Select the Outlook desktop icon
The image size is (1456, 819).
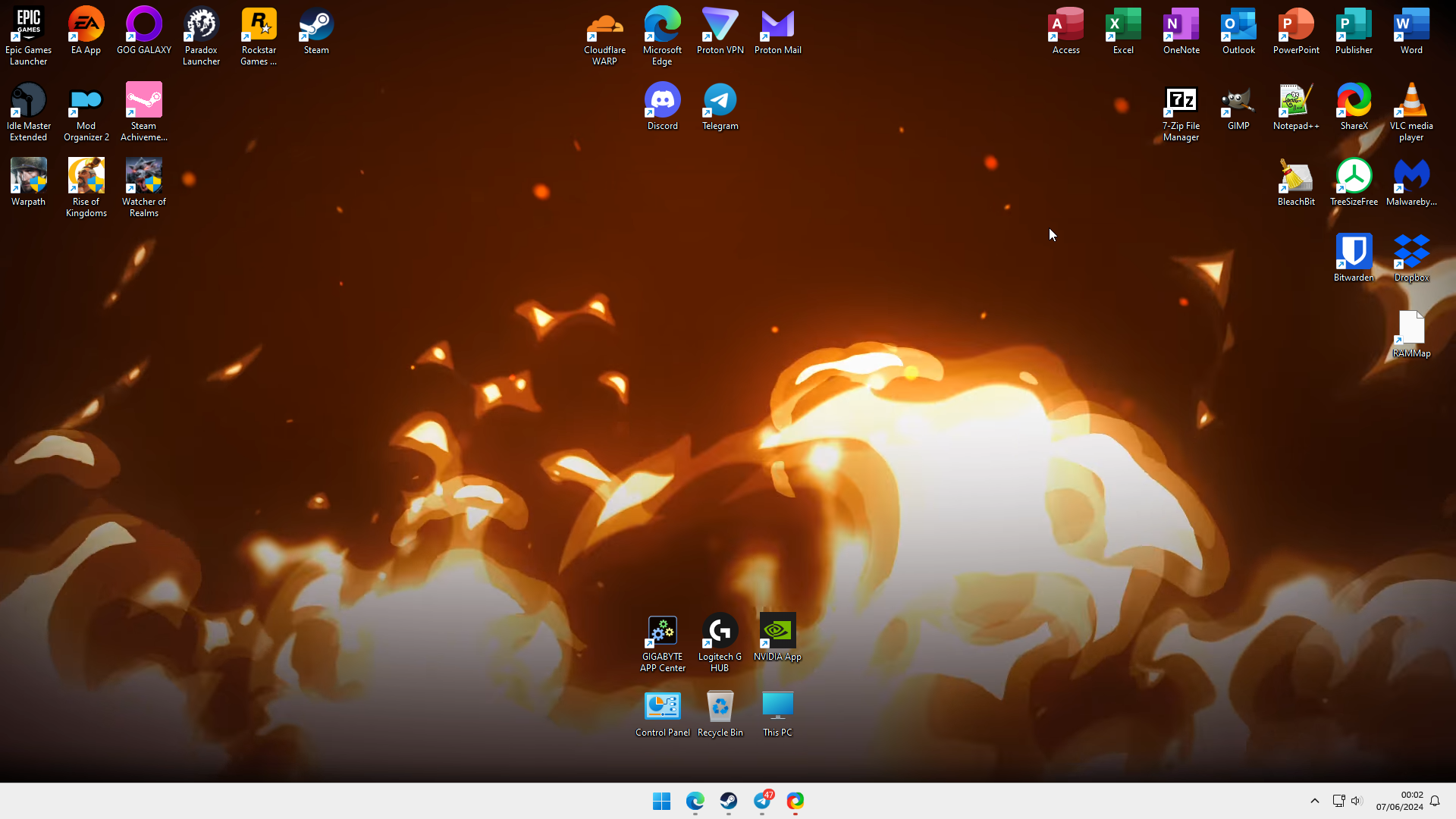(1239, 30)
